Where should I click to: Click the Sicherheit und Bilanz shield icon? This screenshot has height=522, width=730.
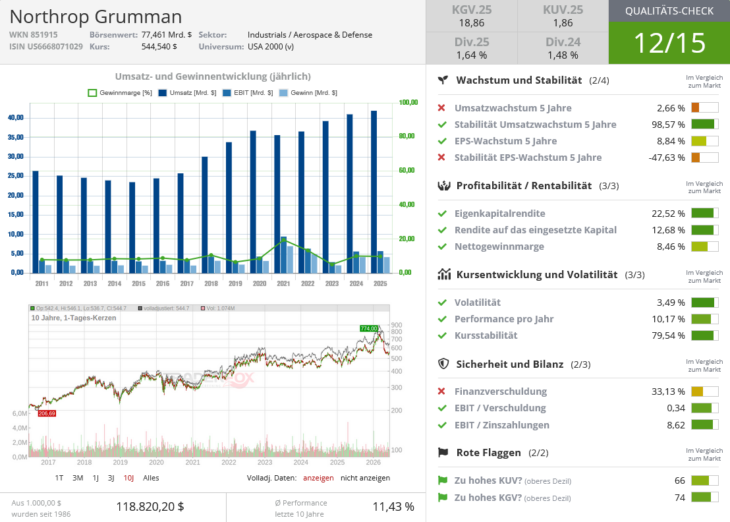(444, 364)
